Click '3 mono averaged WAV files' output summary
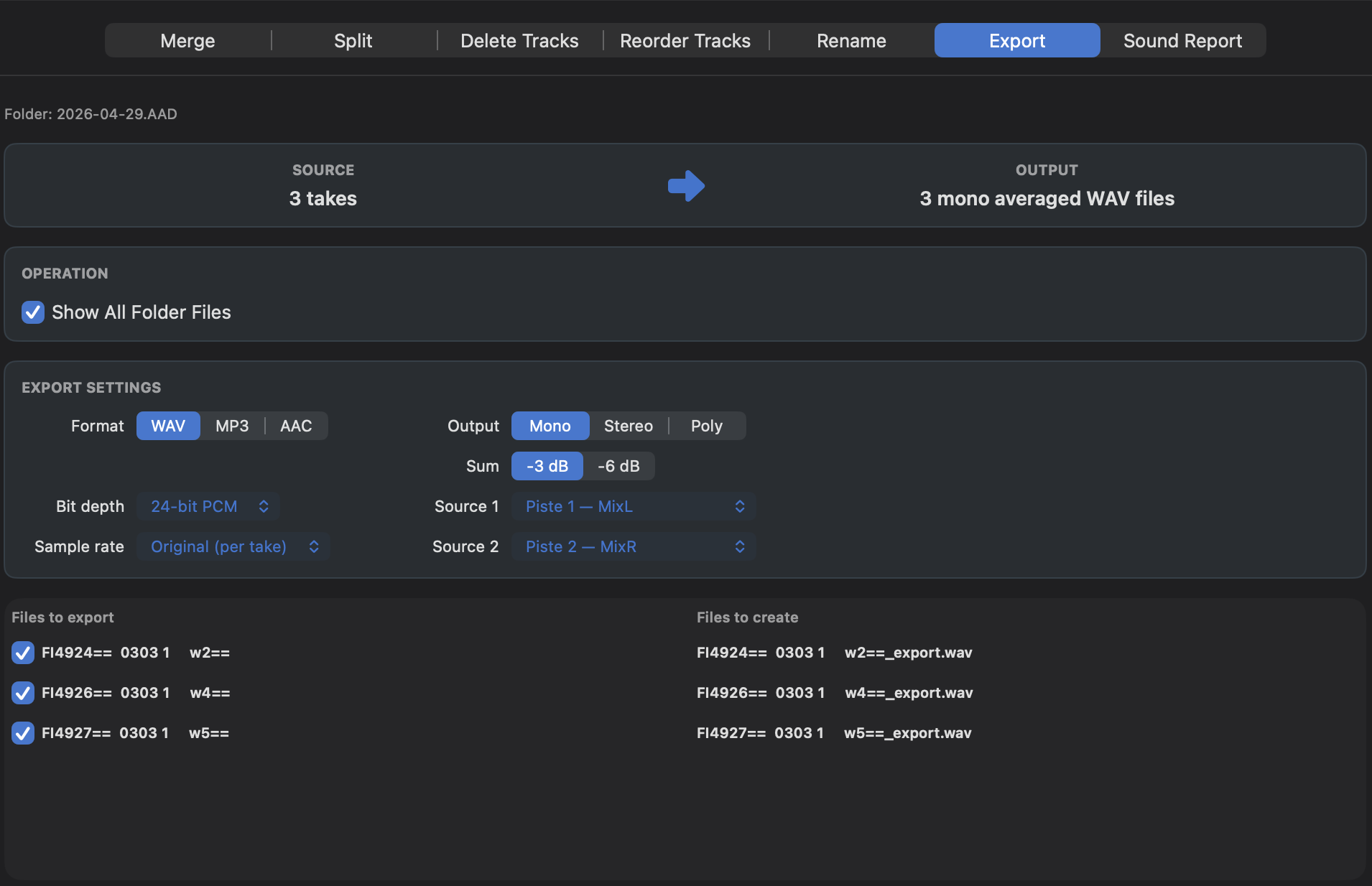This screenshot has width=1372, height=886. coord(1047,198)
